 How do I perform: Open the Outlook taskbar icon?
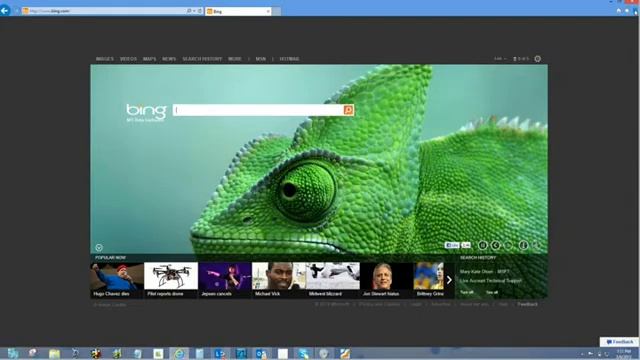pos(262,353)
